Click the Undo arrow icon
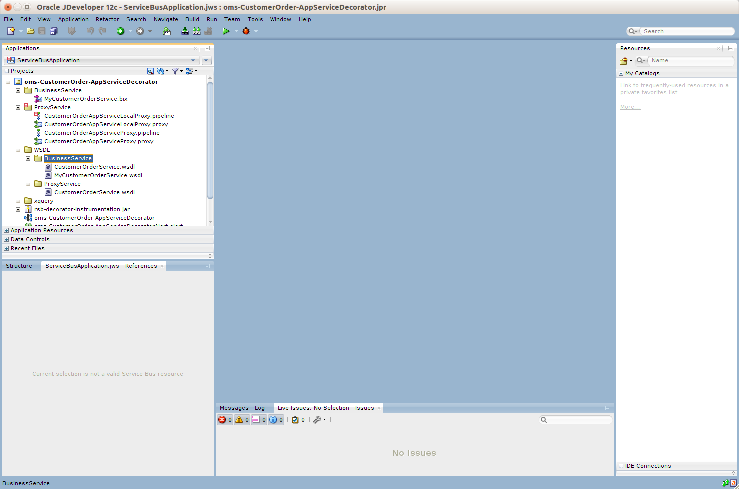739x489 pixels. pos(90,31)
